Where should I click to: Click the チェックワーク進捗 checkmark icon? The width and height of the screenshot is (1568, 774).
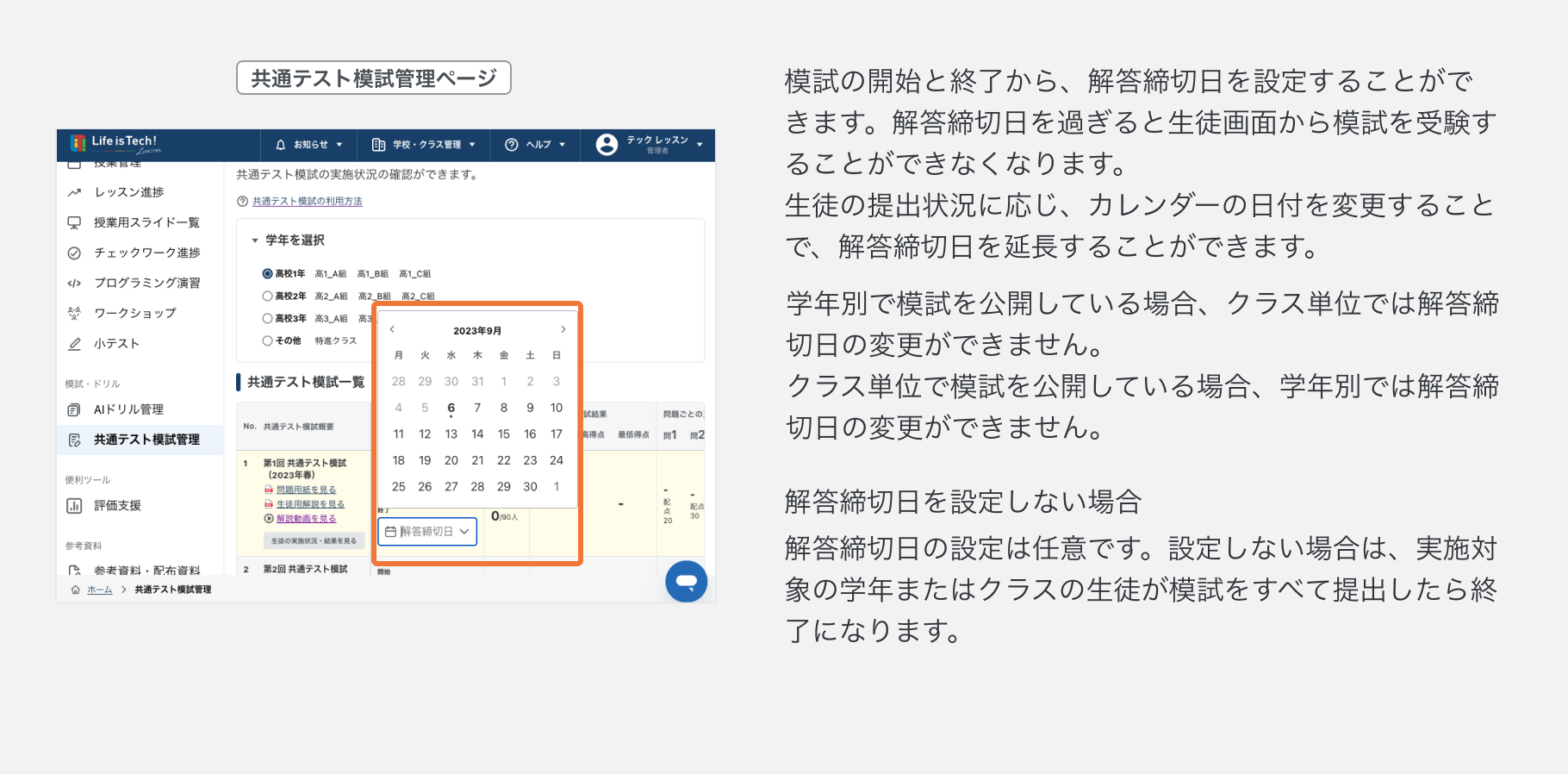[75, 253]
